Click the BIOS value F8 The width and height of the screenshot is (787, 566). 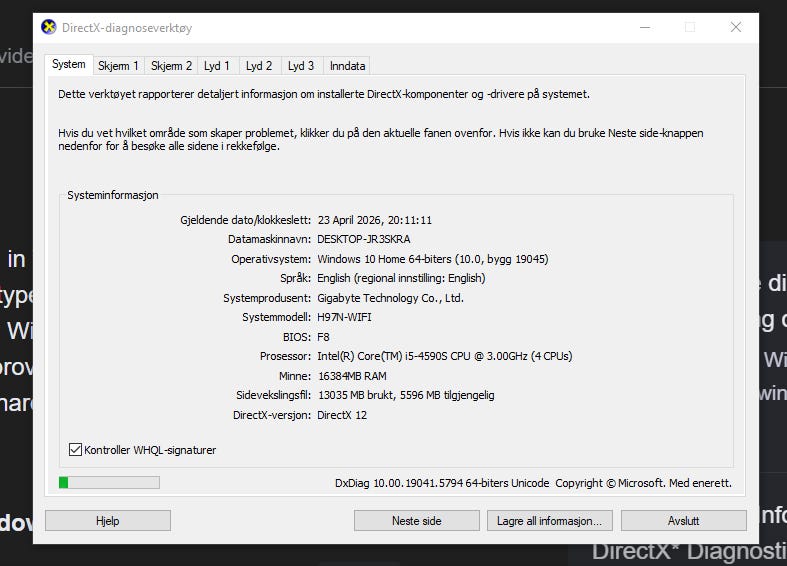[x=323, y=337]
